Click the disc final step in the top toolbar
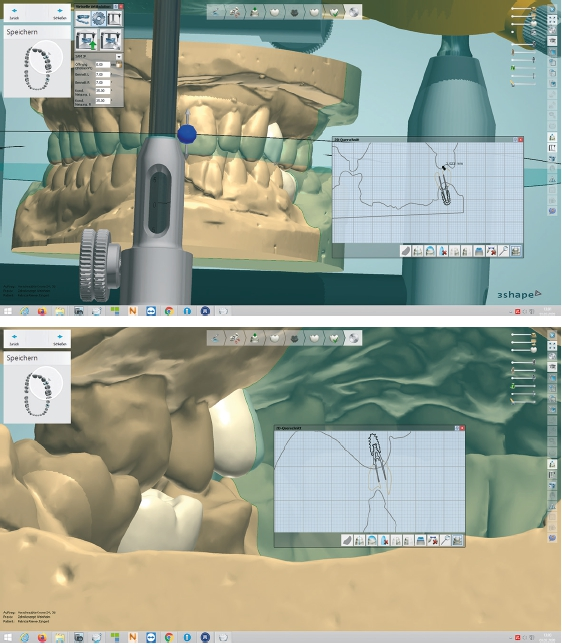 click(353, 12)
